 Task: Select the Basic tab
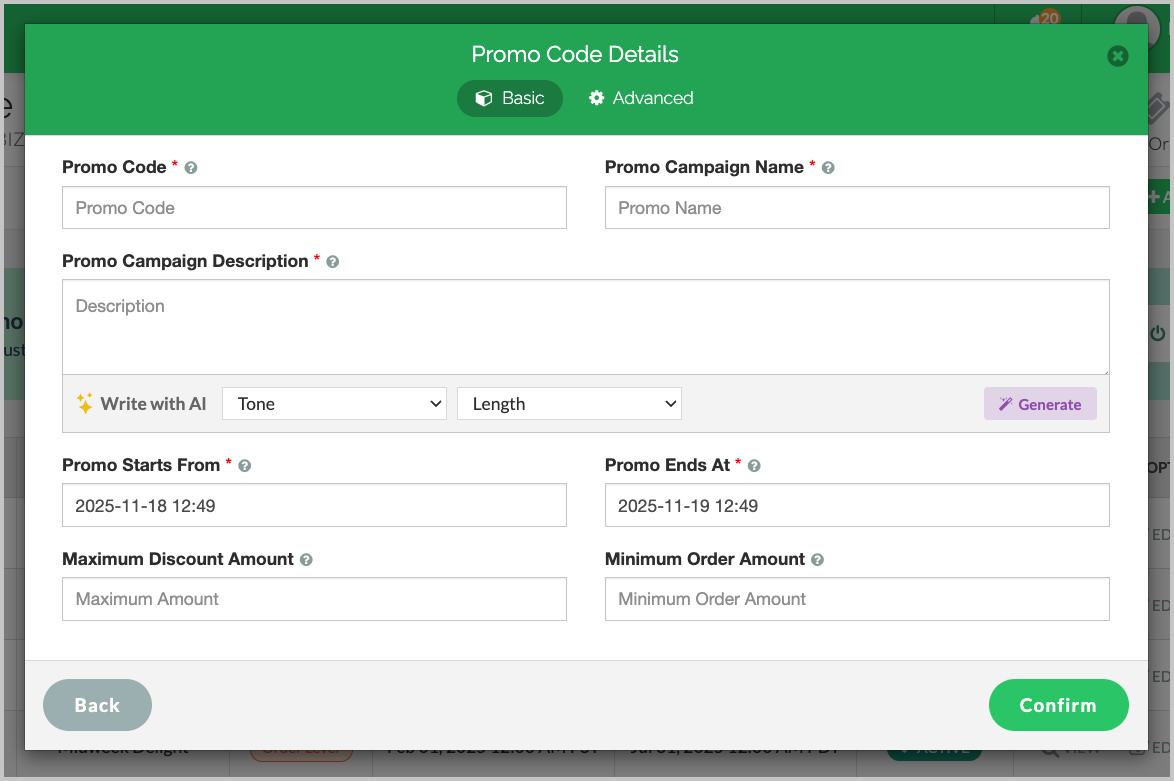(x=510, y=98)
